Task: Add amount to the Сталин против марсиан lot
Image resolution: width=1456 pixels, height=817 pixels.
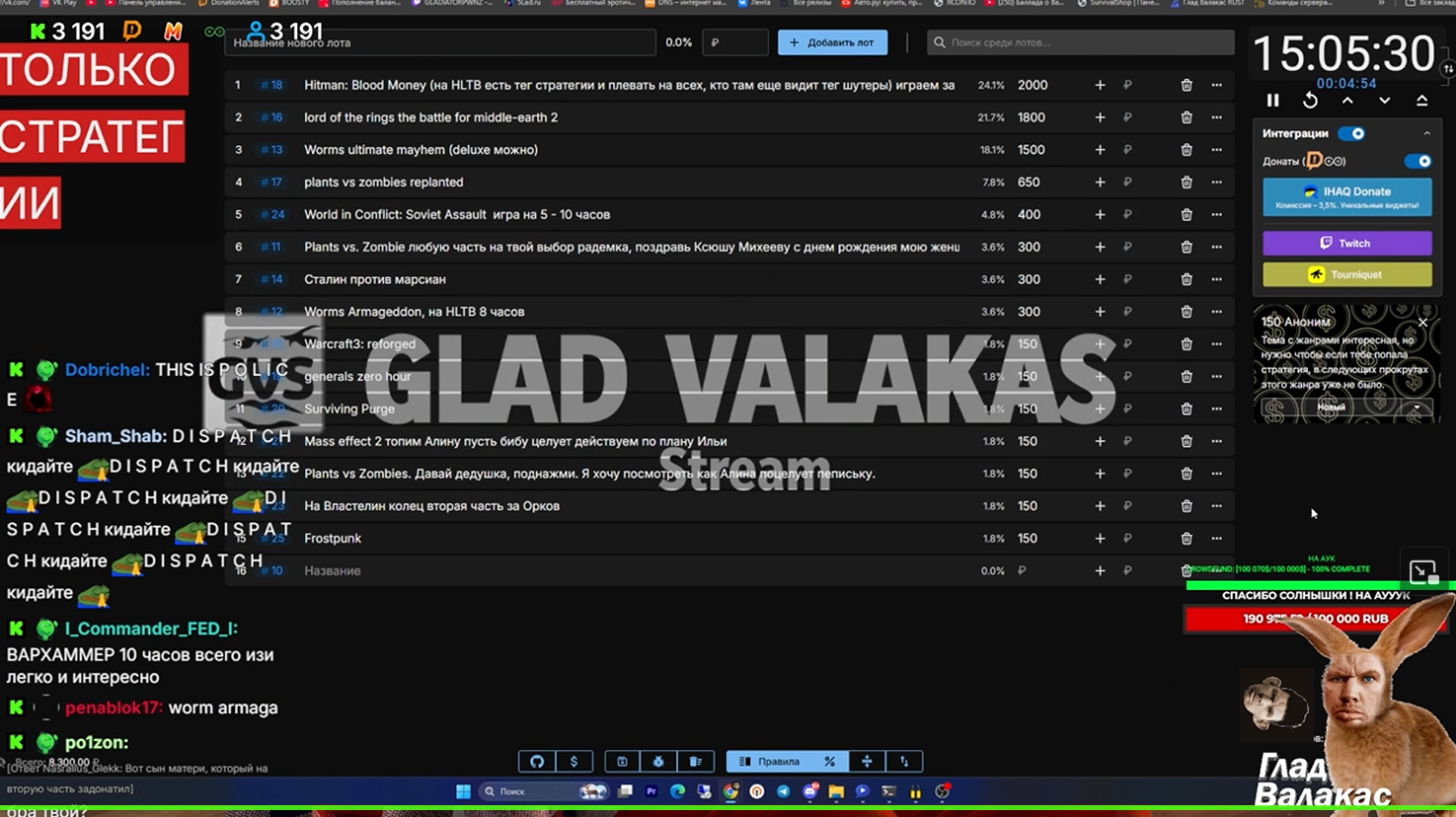Action: 1100,279
